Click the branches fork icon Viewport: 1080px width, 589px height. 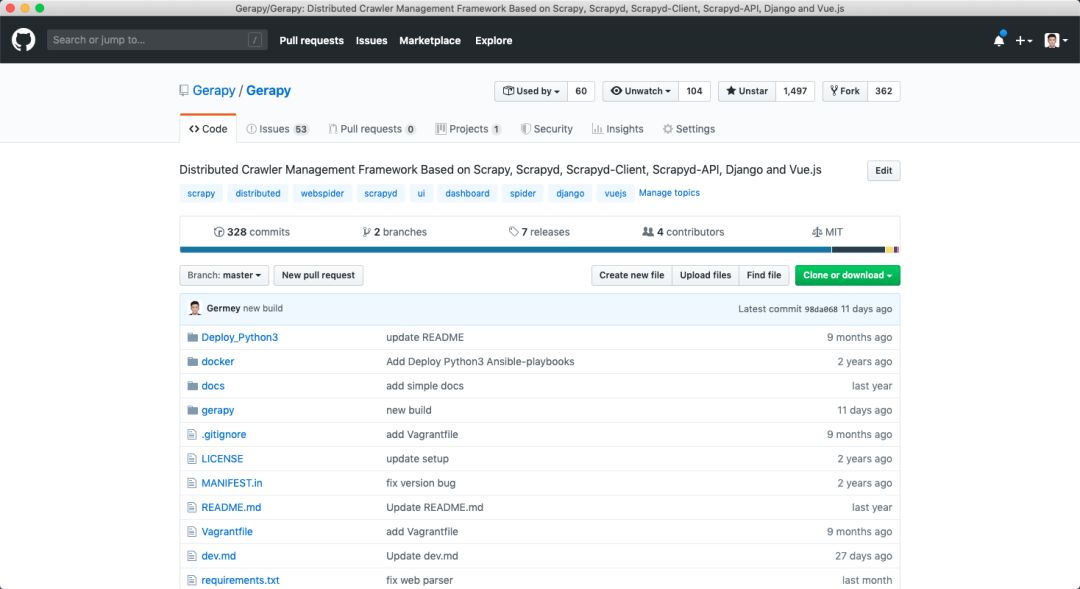366,232
